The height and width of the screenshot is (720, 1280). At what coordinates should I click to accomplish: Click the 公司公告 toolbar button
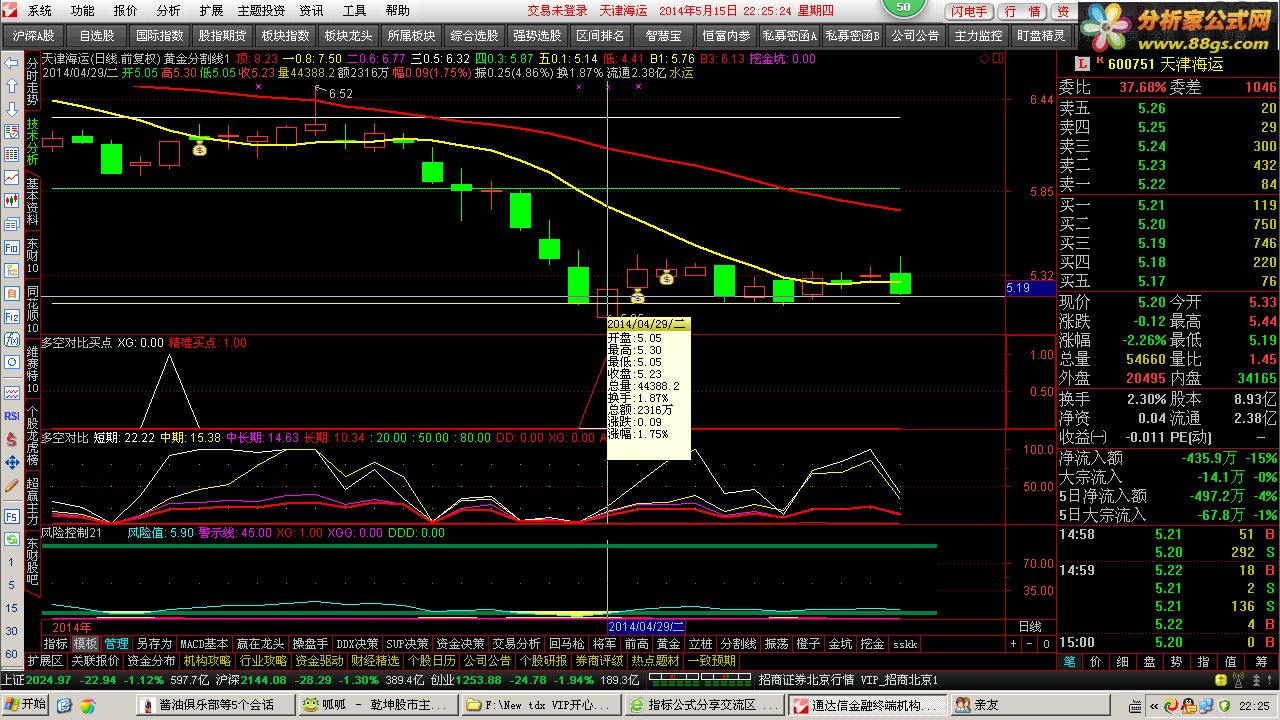[x=915, y=35]
